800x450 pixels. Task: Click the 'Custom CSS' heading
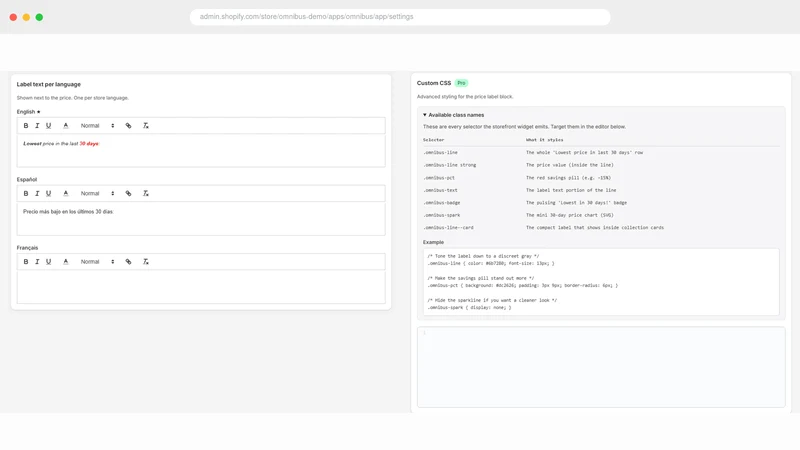(x=434, y=83)
